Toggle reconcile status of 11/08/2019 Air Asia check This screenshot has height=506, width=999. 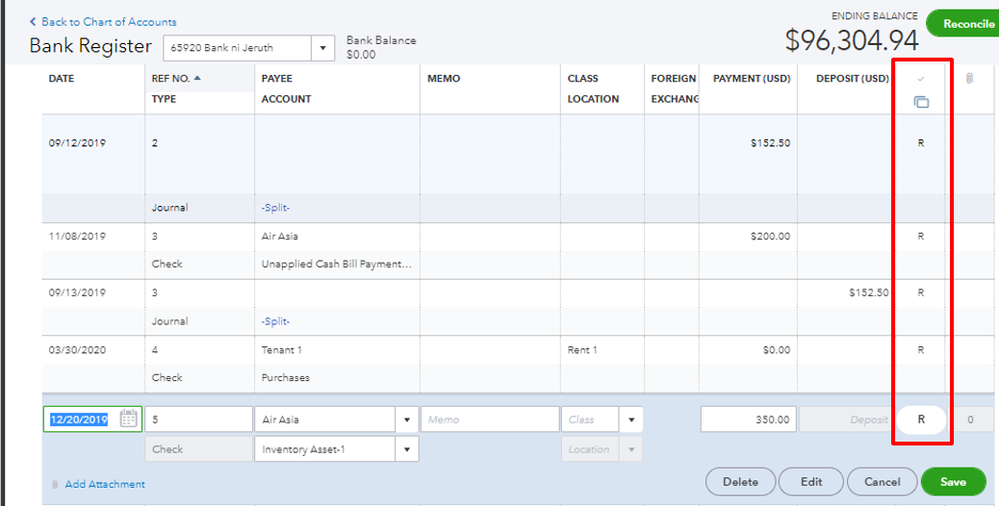point(921,237)
